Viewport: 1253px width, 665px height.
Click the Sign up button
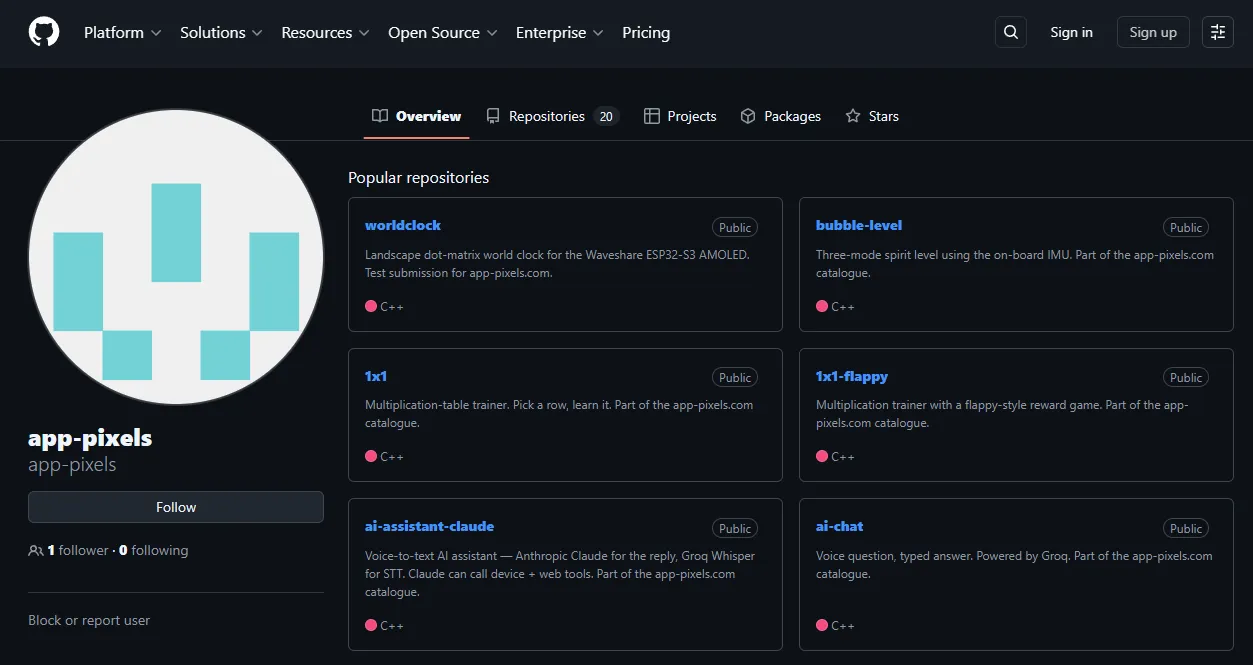1153,32
